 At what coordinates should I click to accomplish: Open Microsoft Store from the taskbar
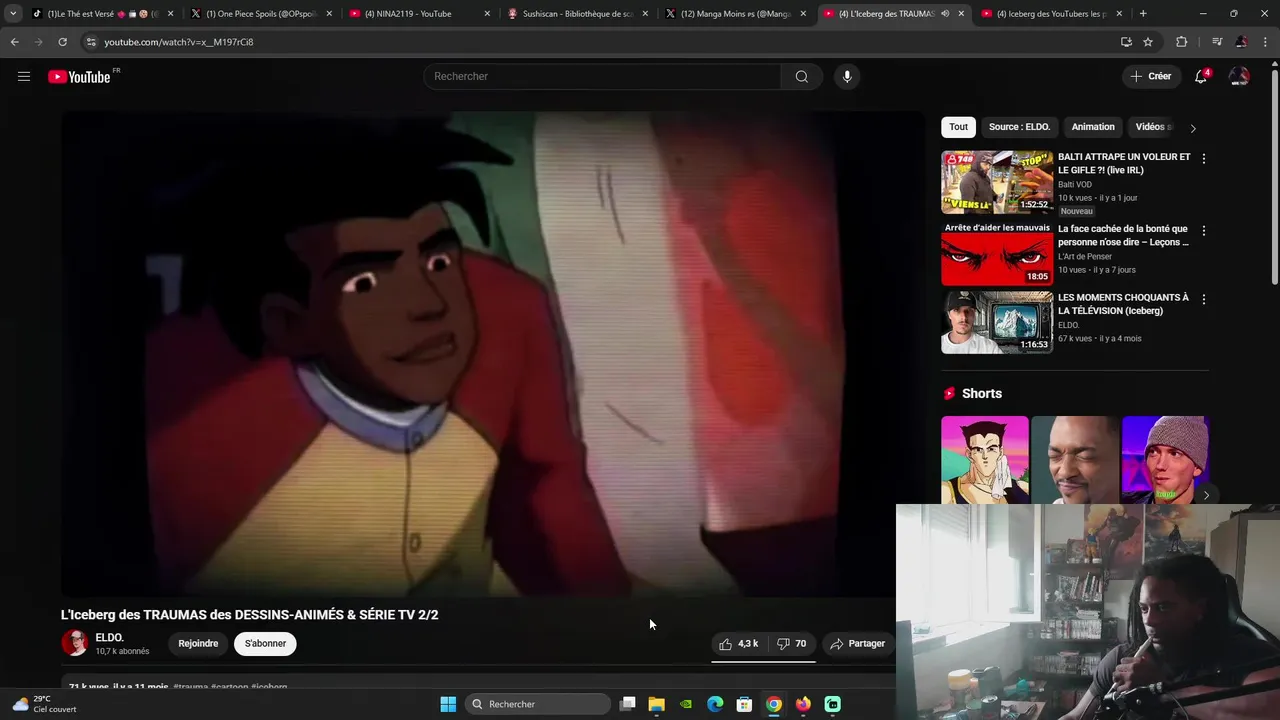pyautogui.click(x=744, y=704)
